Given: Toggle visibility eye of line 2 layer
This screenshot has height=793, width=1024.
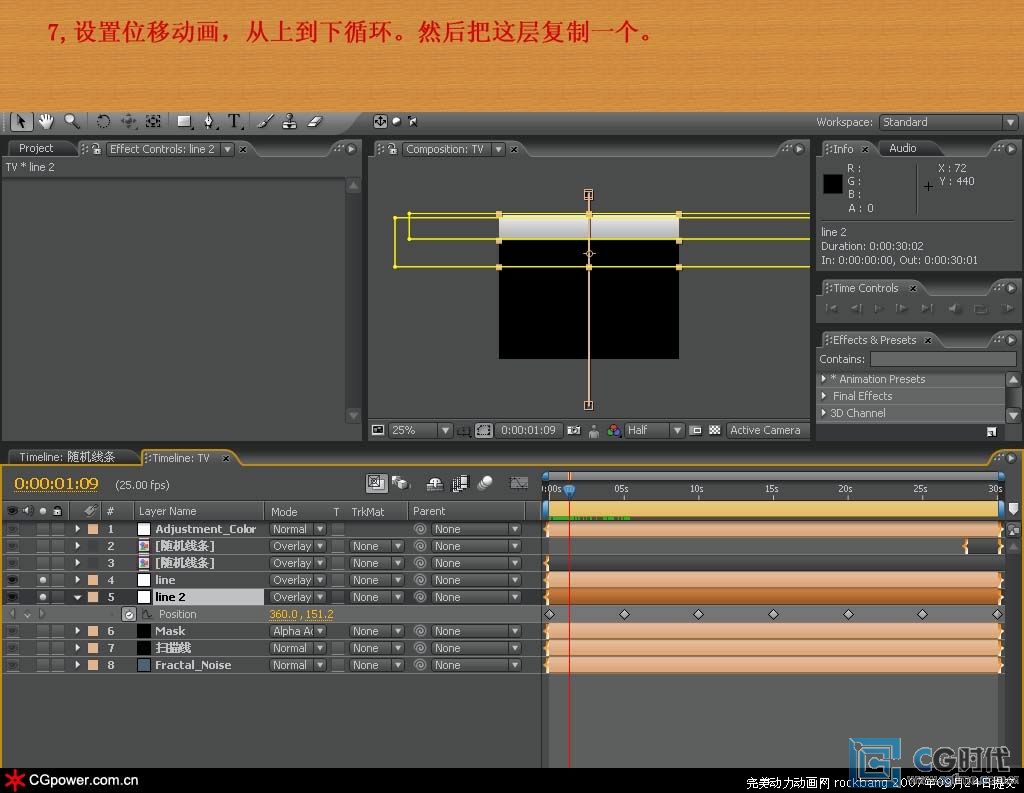Looking at the screenshot, I should click(x=12, y=597).
